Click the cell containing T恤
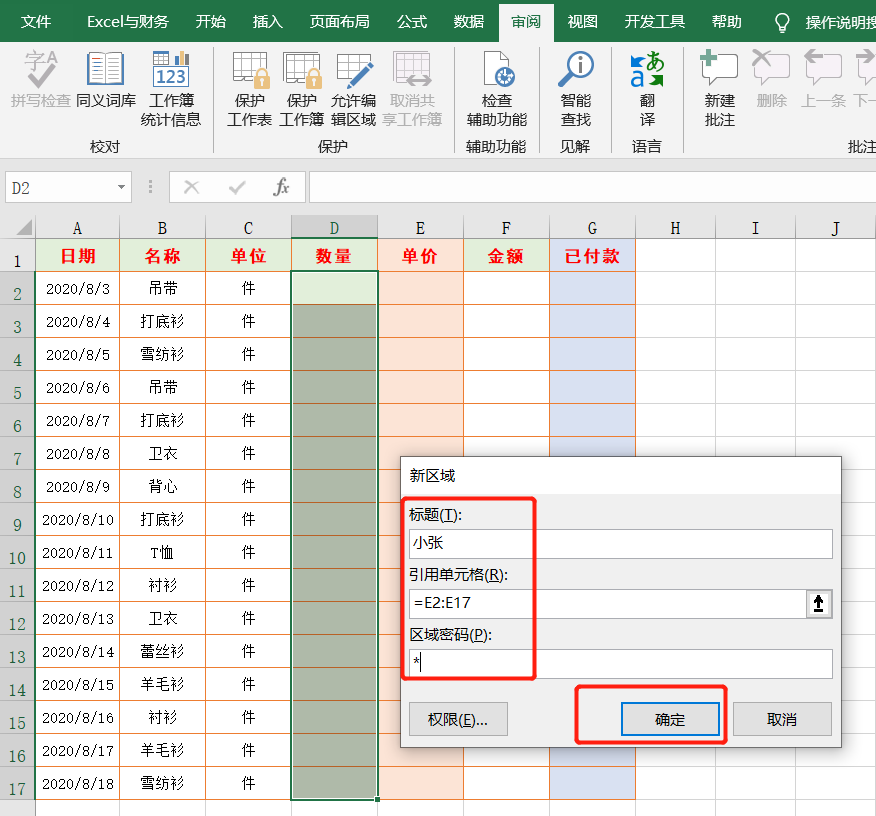Screen dimensions: 876x816 (x=163, y=553)
